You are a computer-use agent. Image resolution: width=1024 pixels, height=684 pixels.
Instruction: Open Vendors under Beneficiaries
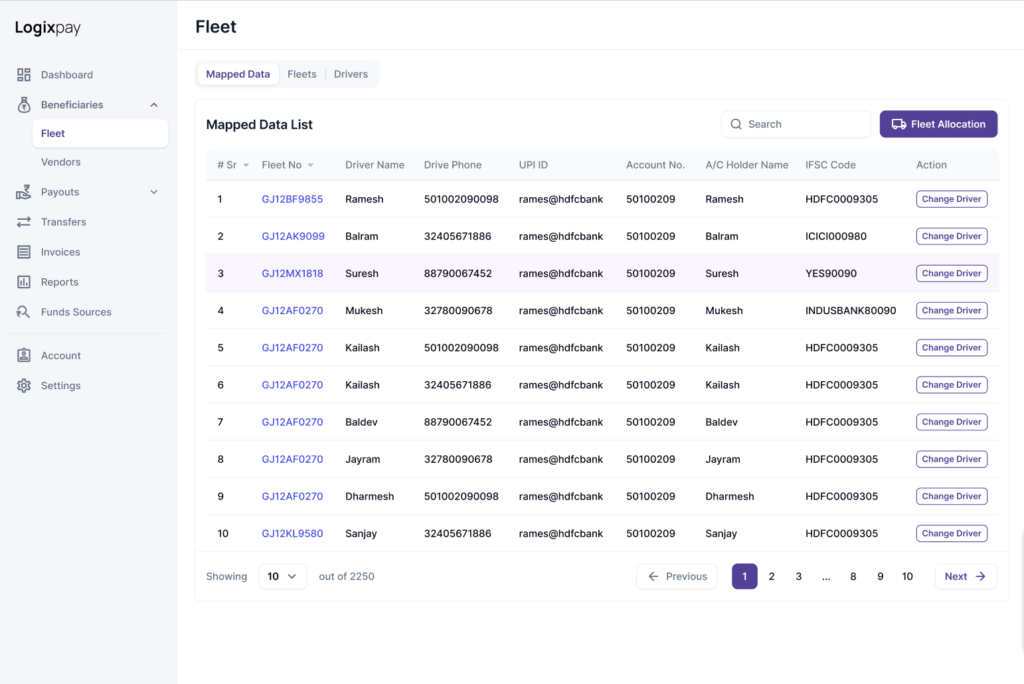tap(61, 162)
